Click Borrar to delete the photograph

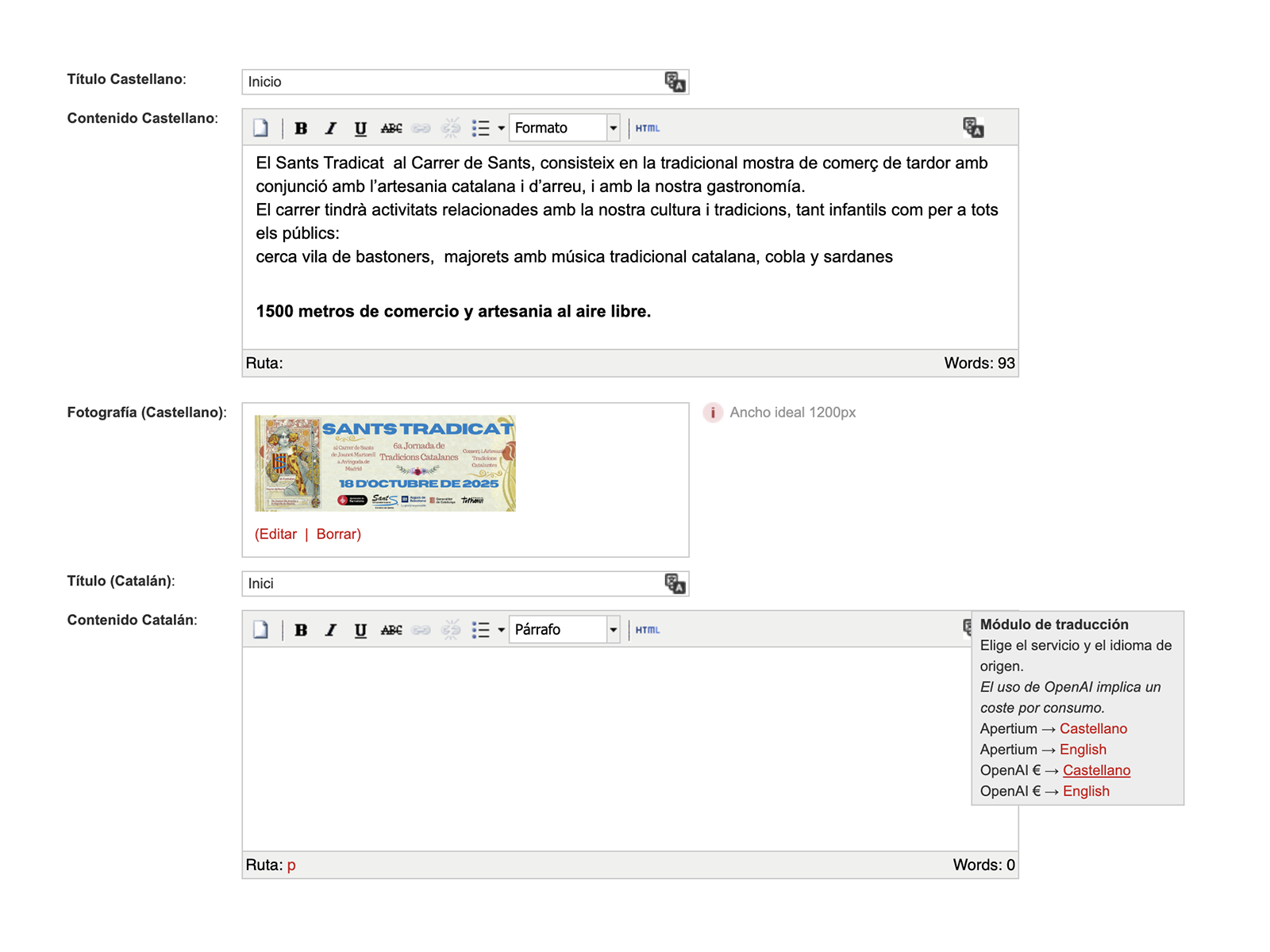(x=338, y=534)
